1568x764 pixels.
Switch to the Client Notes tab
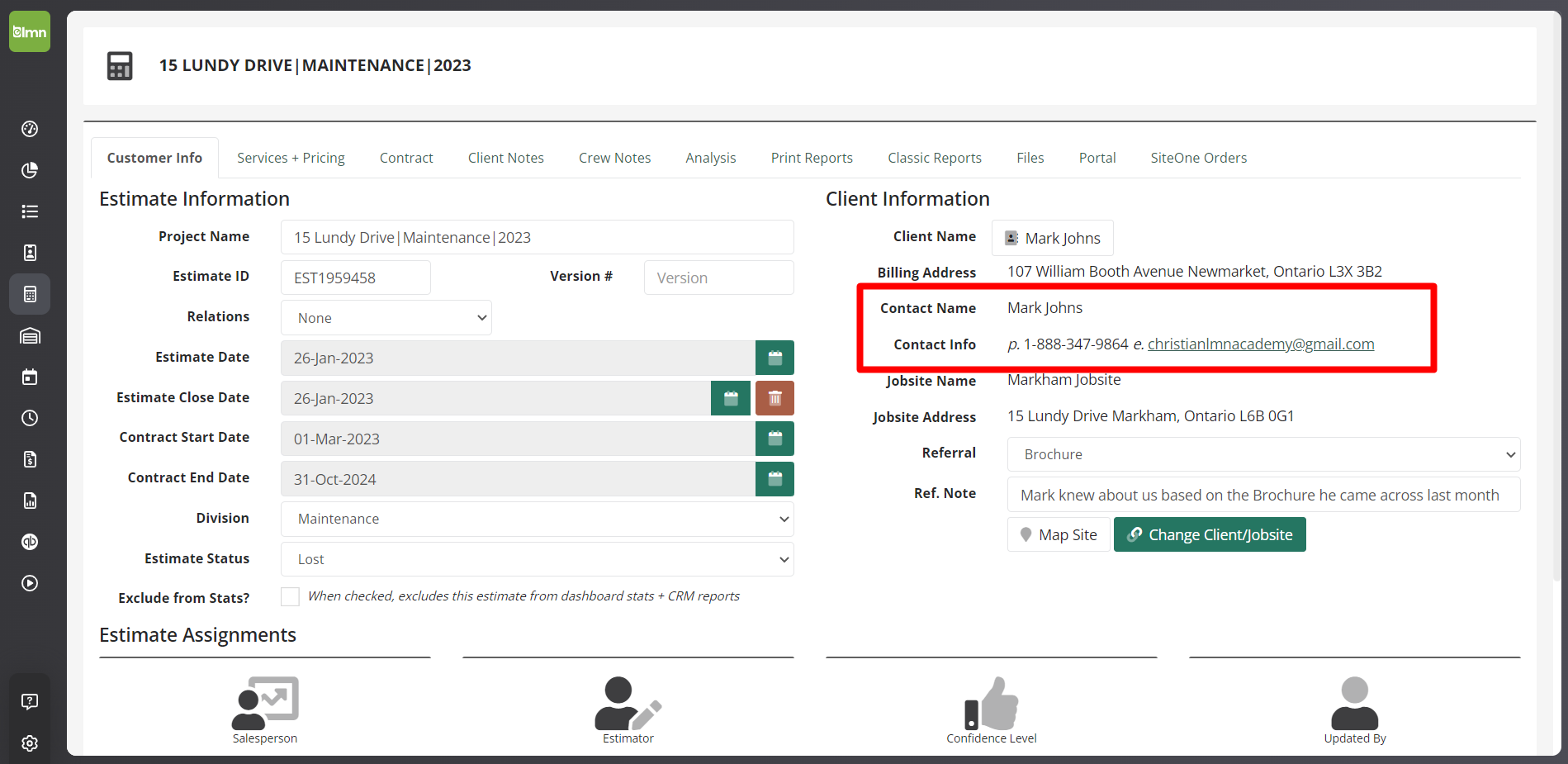tap(506, 158)
